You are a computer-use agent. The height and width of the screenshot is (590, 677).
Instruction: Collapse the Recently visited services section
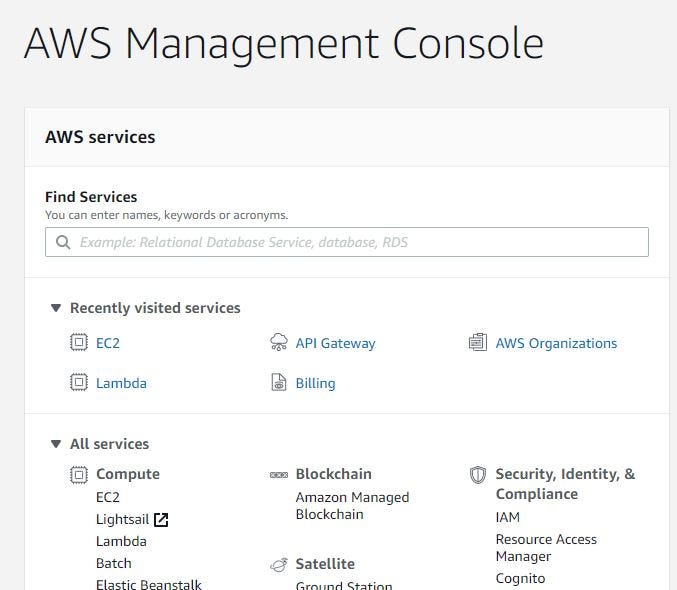point(56,308)
